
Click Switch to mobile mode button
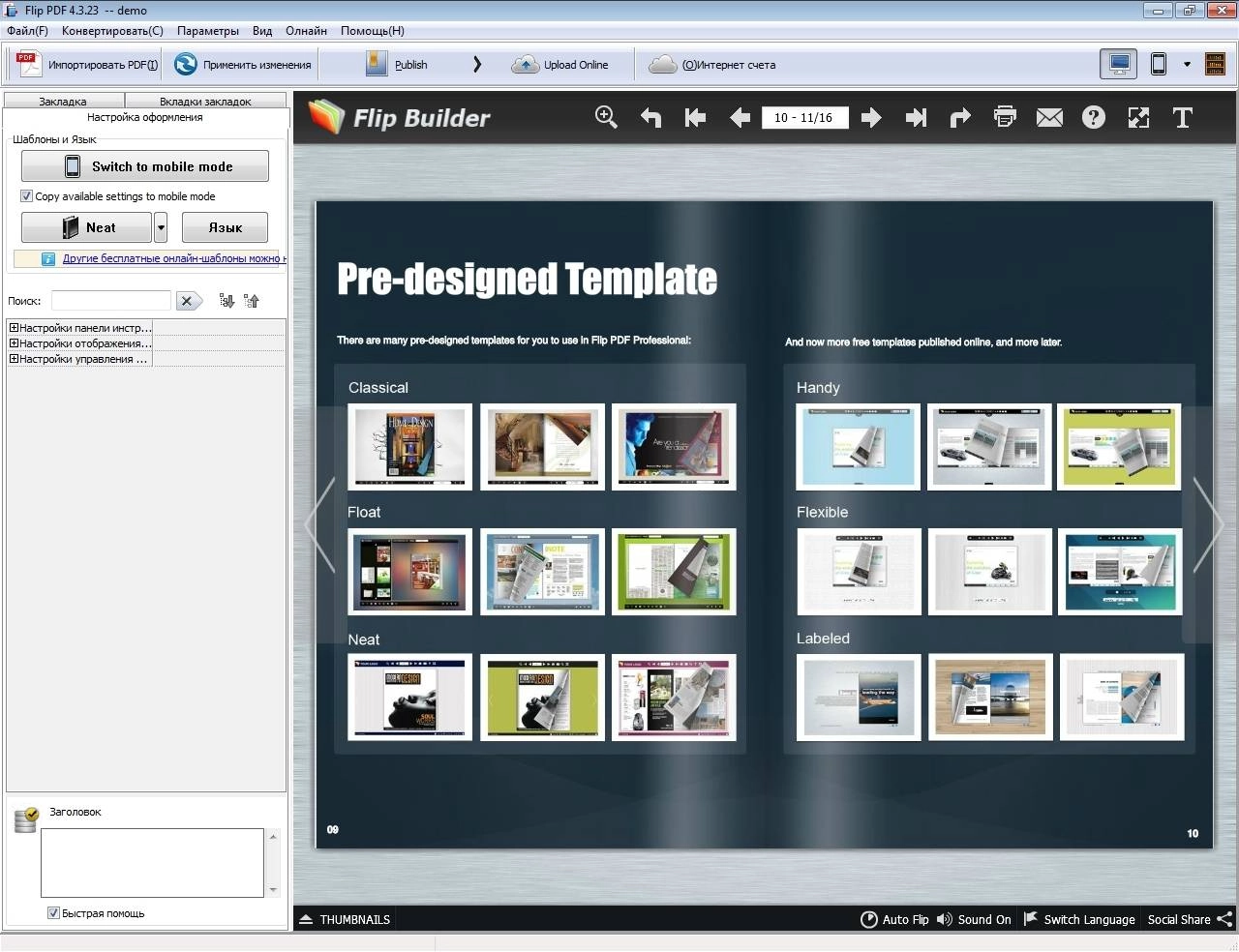(x=145, y=166)
